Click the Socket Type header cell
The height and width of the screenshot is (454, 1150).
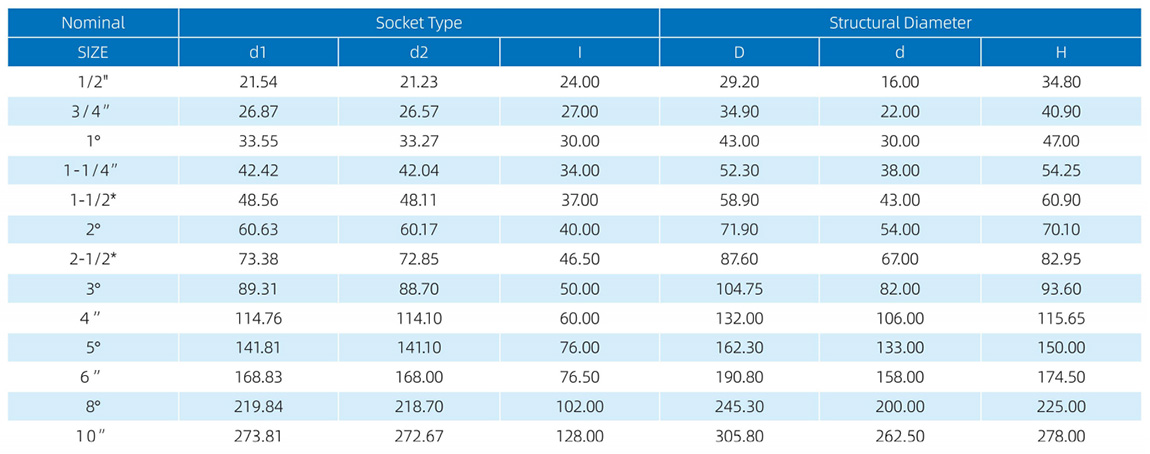(418, 23)
